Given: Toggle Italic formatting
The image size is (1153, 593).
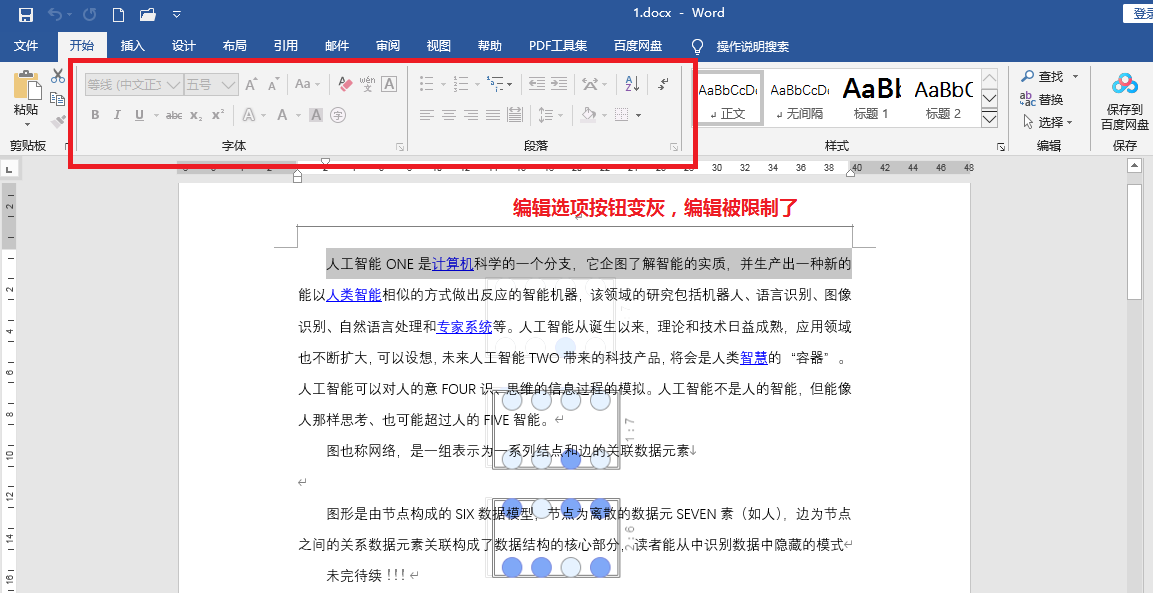Looking at the screenshot, I should pos(116,115).
